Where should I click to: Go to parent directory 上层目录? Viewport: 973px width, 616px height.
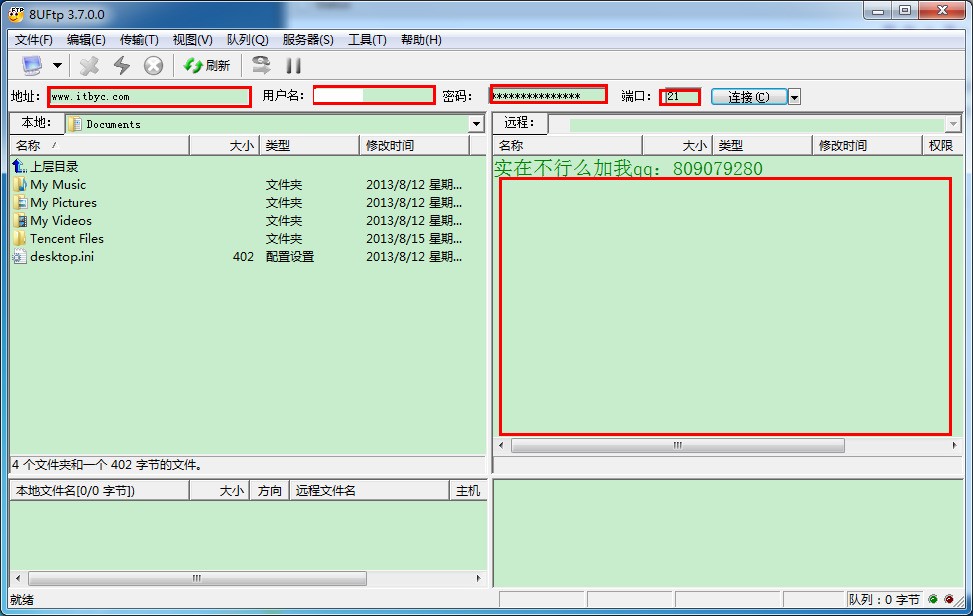pyautogui.click(x=53, y=167)
